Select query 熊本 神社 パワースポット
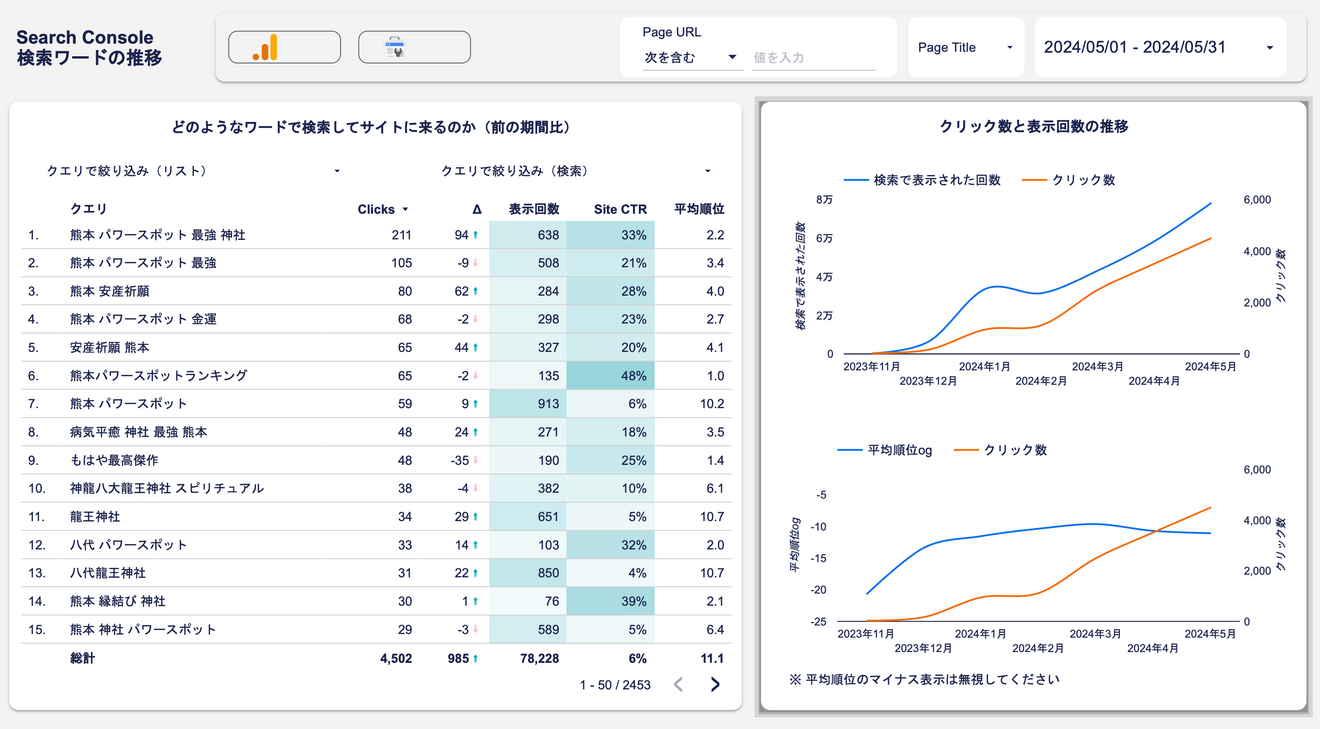The height and width of the screenshot is (729, 1320). [143, 629]
